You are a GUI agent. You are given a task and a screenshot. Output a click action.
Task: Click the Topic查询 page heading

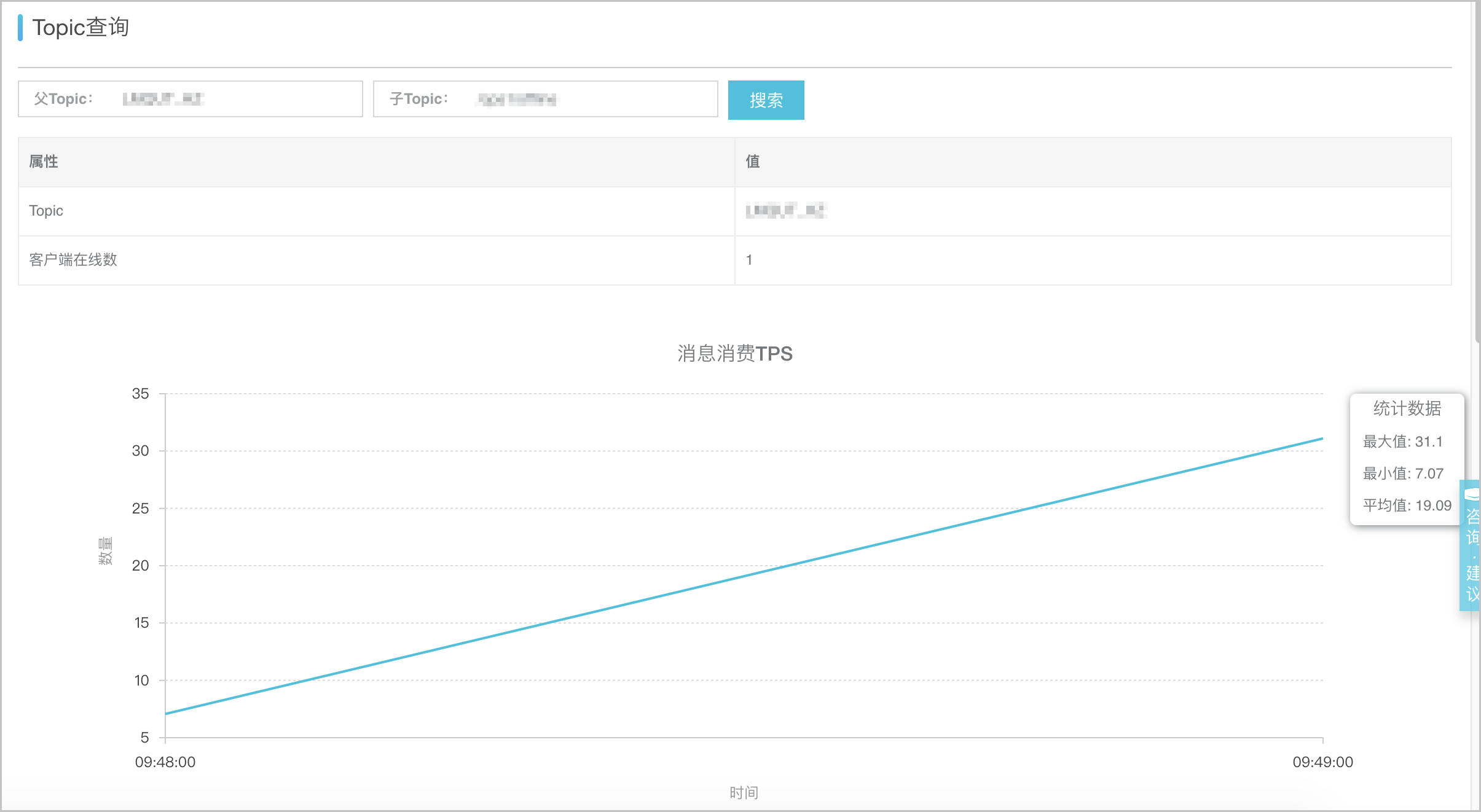[x=81, y=28]
